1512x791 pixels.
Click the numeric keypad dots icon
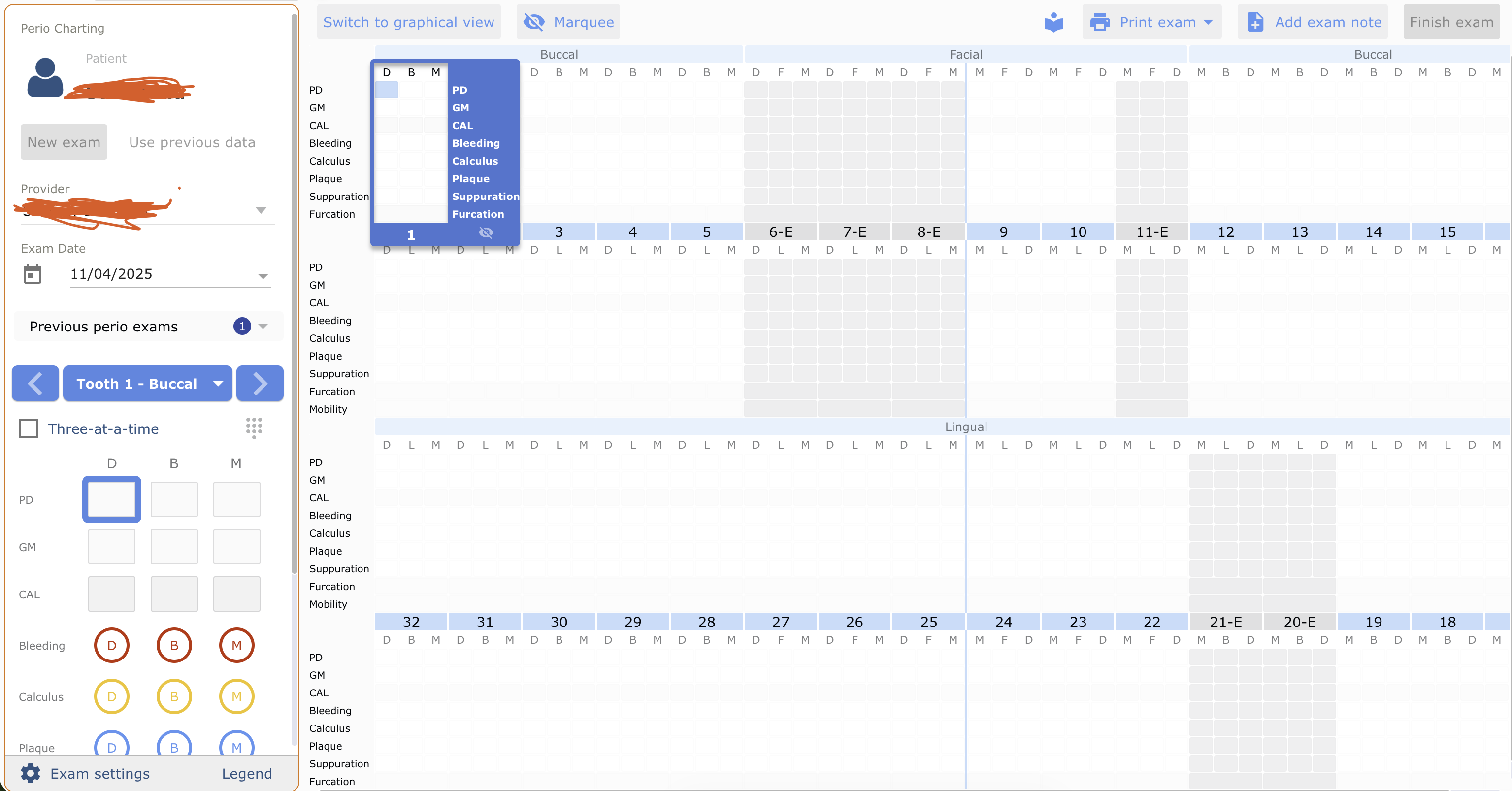click(254, 428)
